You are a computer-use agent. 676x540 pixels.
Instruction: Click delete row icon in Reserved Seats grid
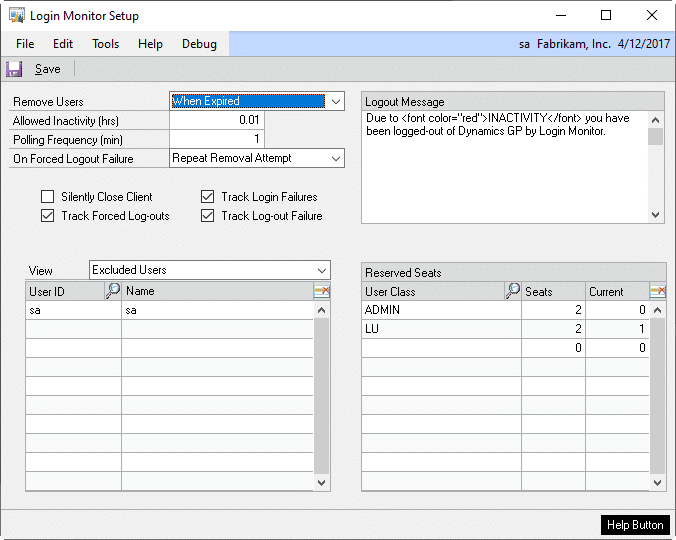pyautogui.click(x=657, y=291)
